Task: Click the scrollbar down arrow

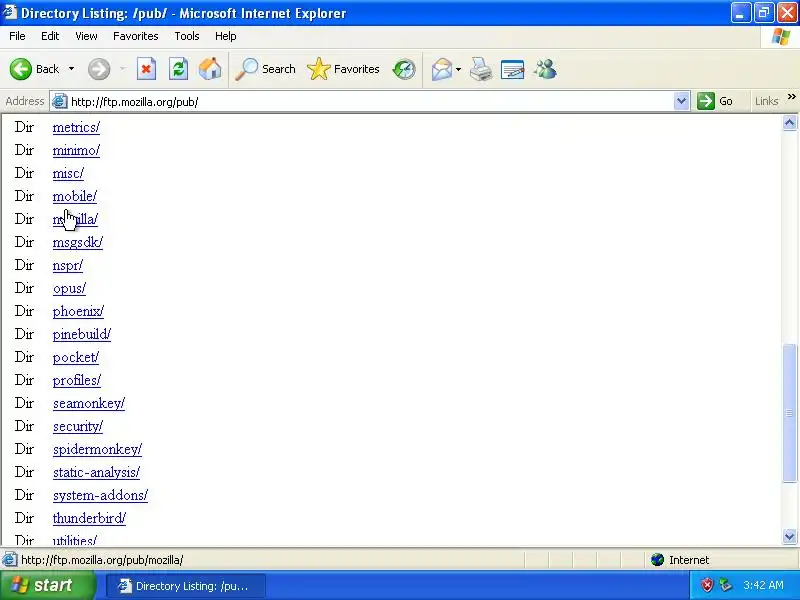Action: [x=789, y=536]
